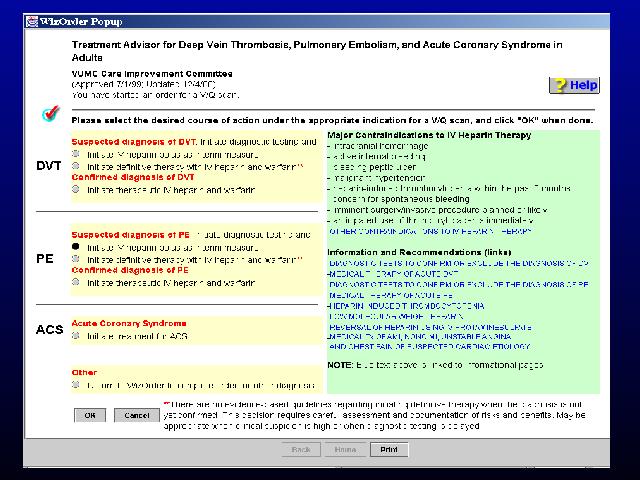This screenshot has height=480, width=640.
Task: Select therapeutic IV heparin and warfarin for confirmed DVT
Action: point(76,189)
